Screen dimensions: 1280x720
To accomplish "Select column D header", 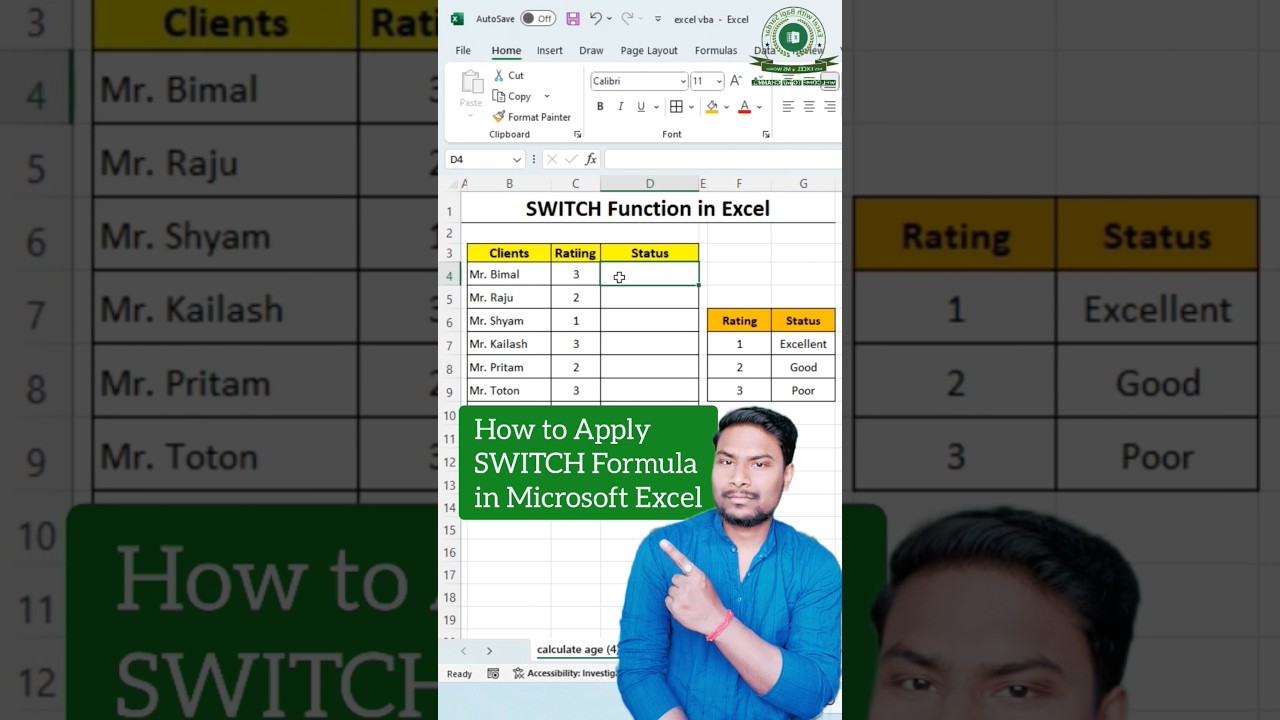I will pyautogui.click(x=649, y=184).
